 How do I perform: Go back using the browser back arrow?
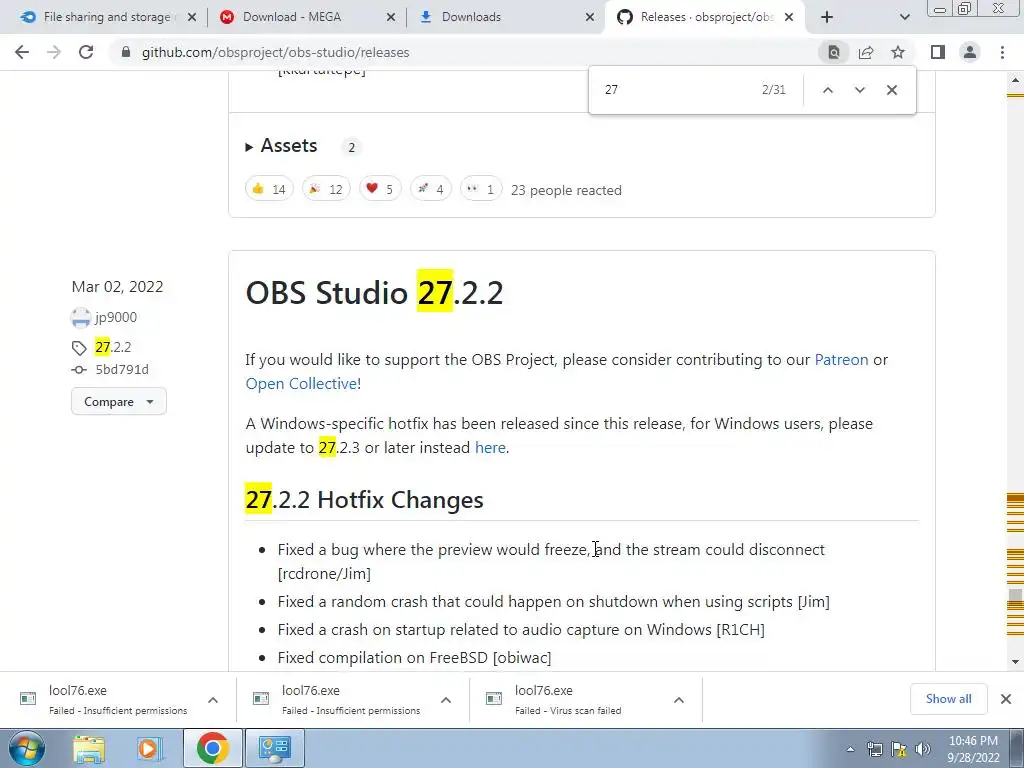click(22, 52)
